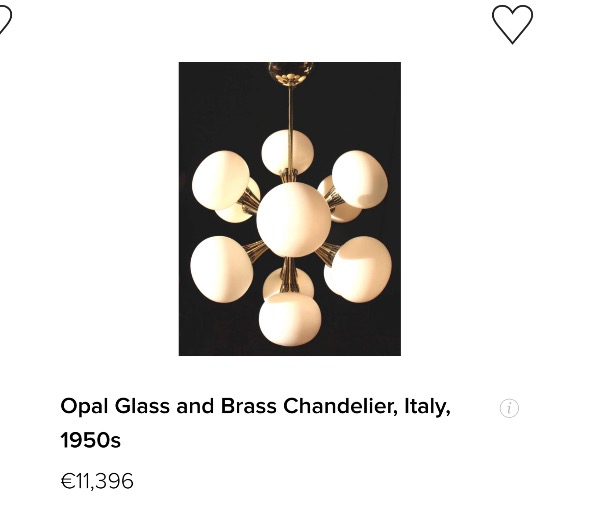Click the upper-right glass globe of the chandelier
The height and width of the screenshot is (518, 600).
tap(360, 178)
